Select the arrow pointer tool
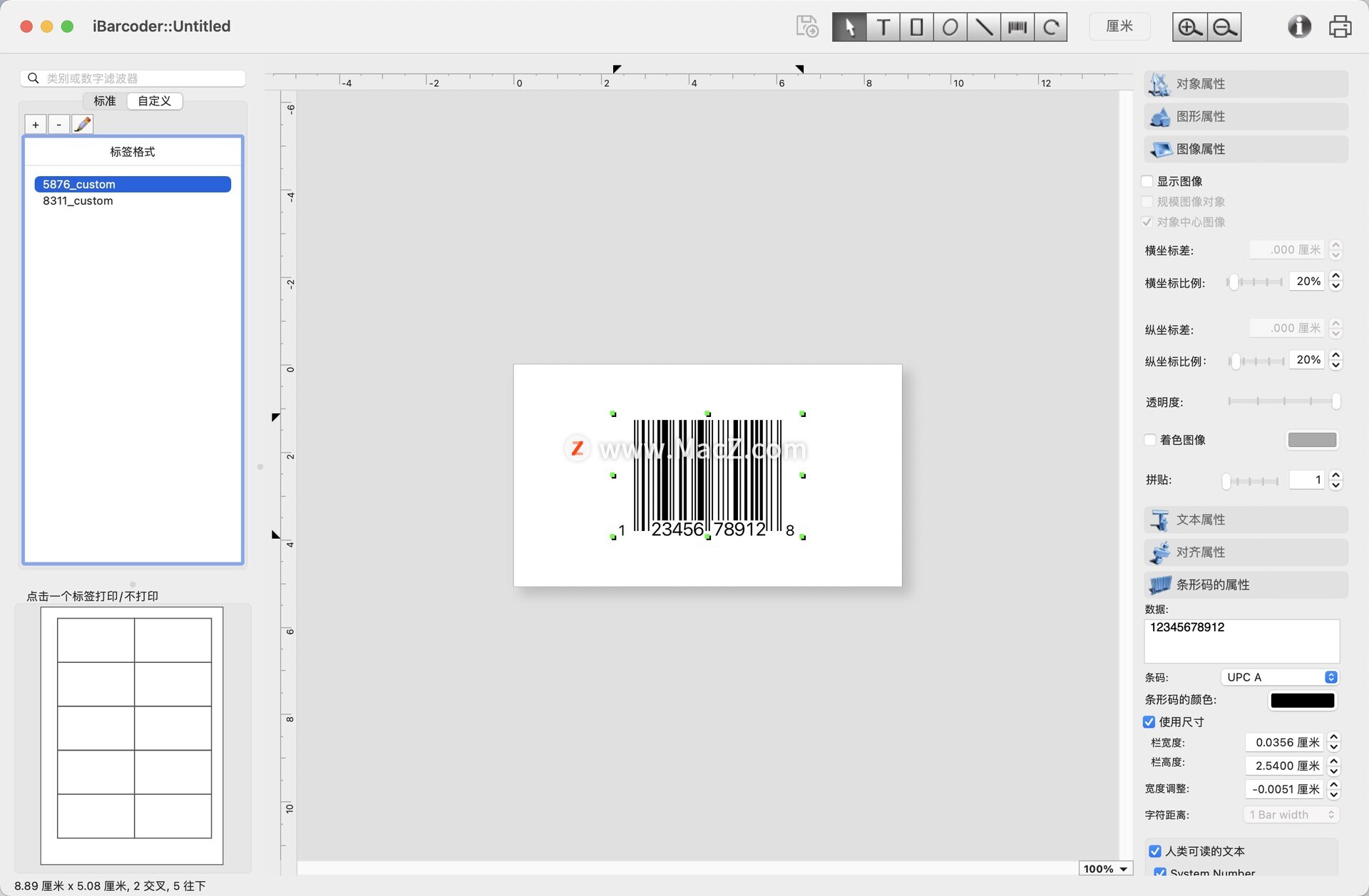Image resolution: width=1369 pixels, height=896 pixels. (x=849, y=27)
